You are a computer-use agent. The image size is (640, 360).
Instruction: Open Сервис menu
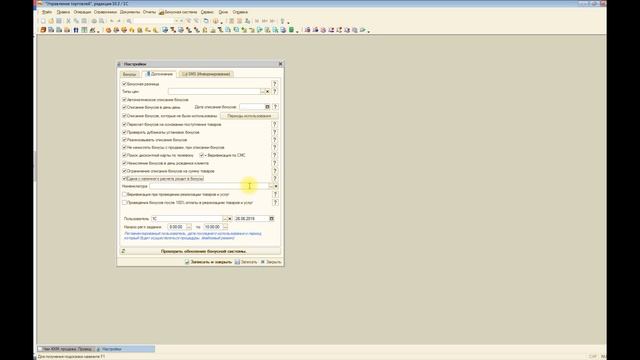coord(207,12)
